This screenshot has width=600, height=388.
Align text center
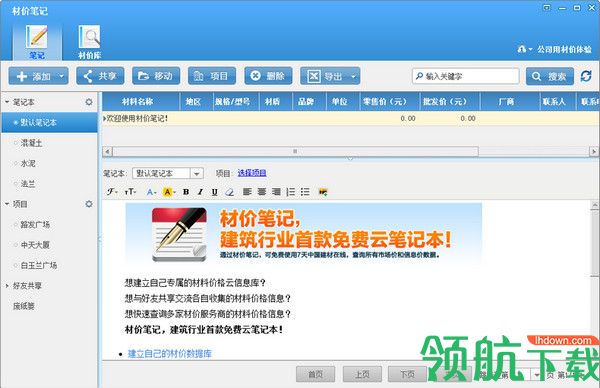tap(262, 192)
